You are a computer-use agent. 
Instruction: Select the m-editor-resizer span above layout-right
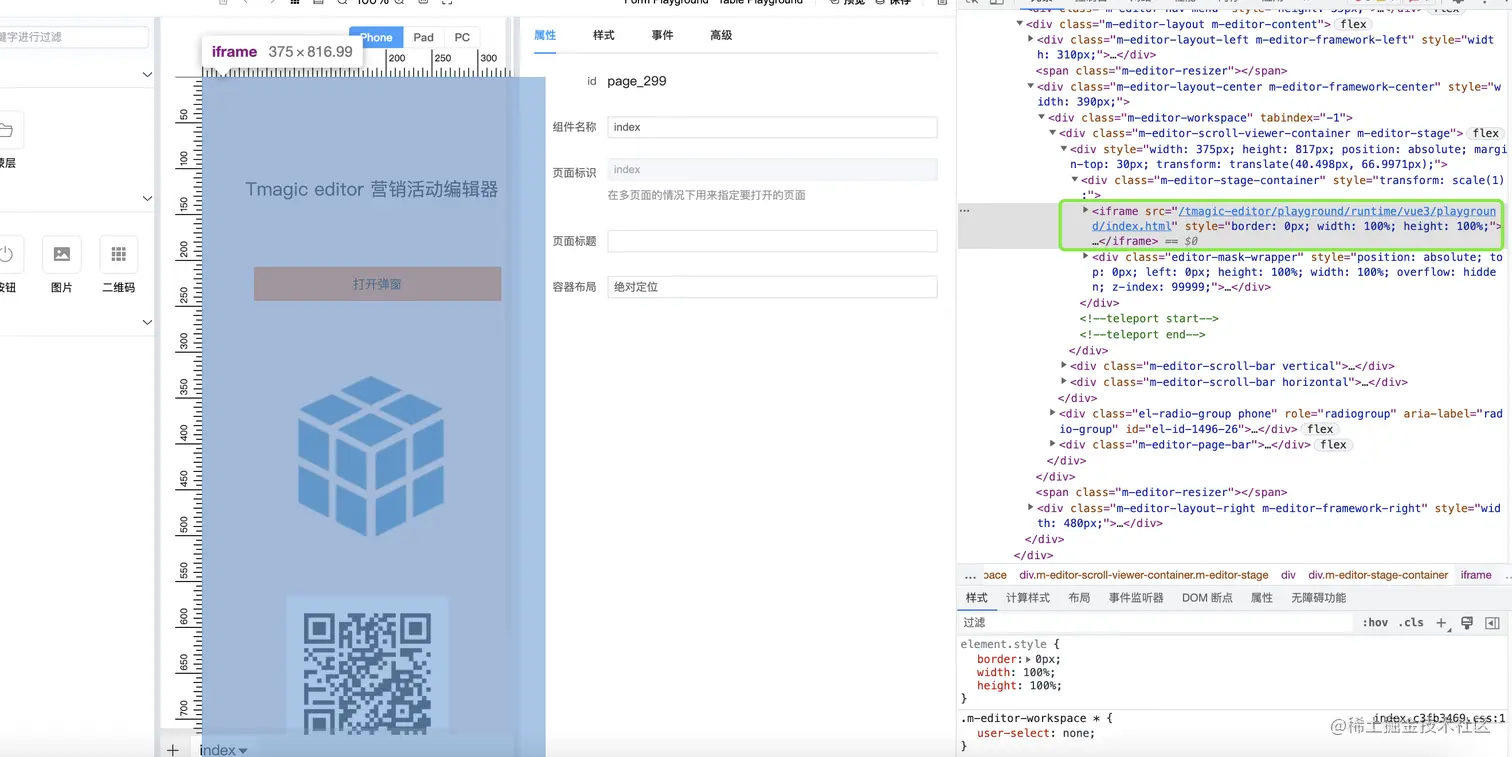coord(1161,492)
